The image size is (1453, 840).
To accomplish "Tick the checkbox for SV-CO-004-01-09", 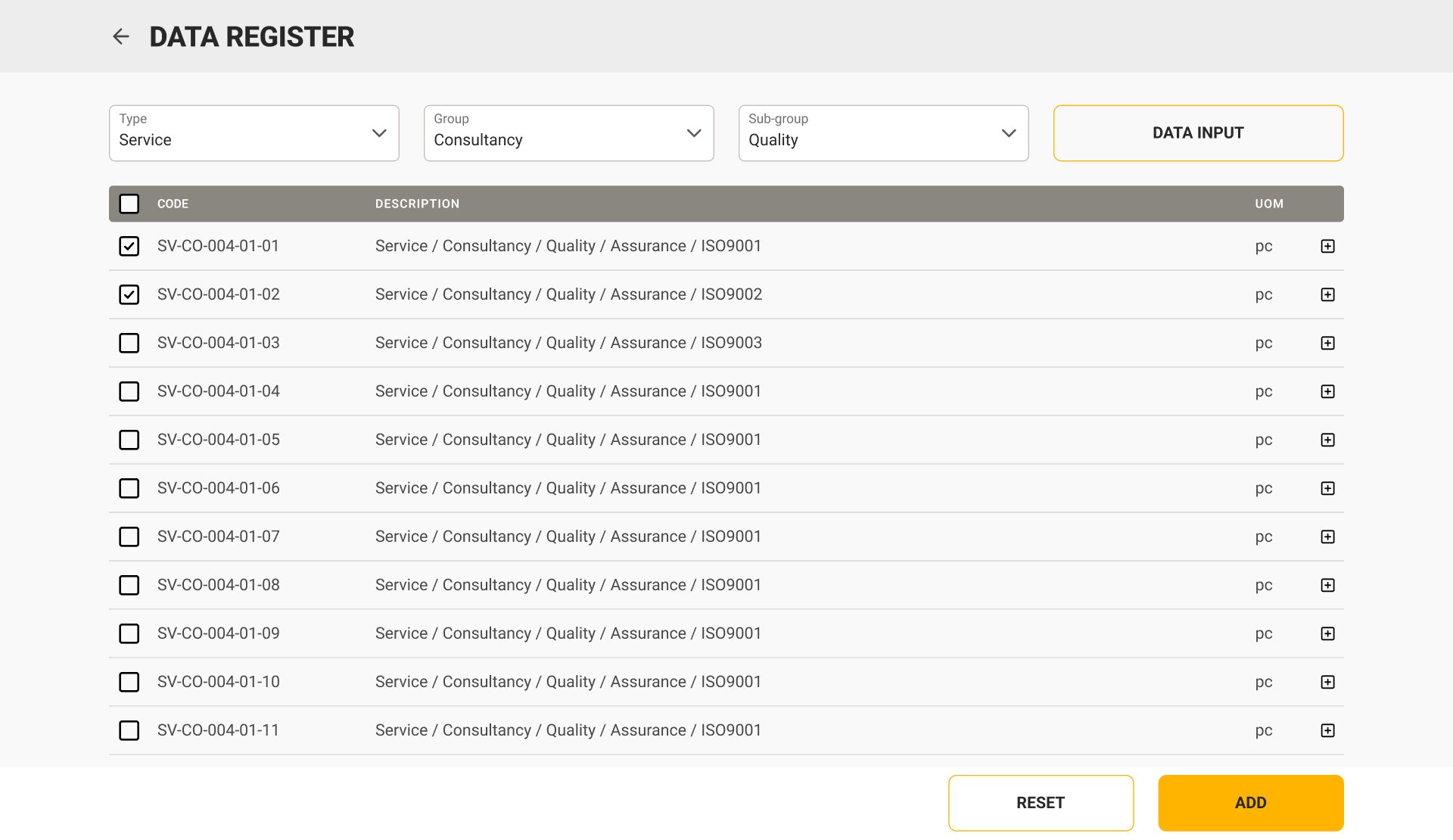I will click(x=129, y=633).
